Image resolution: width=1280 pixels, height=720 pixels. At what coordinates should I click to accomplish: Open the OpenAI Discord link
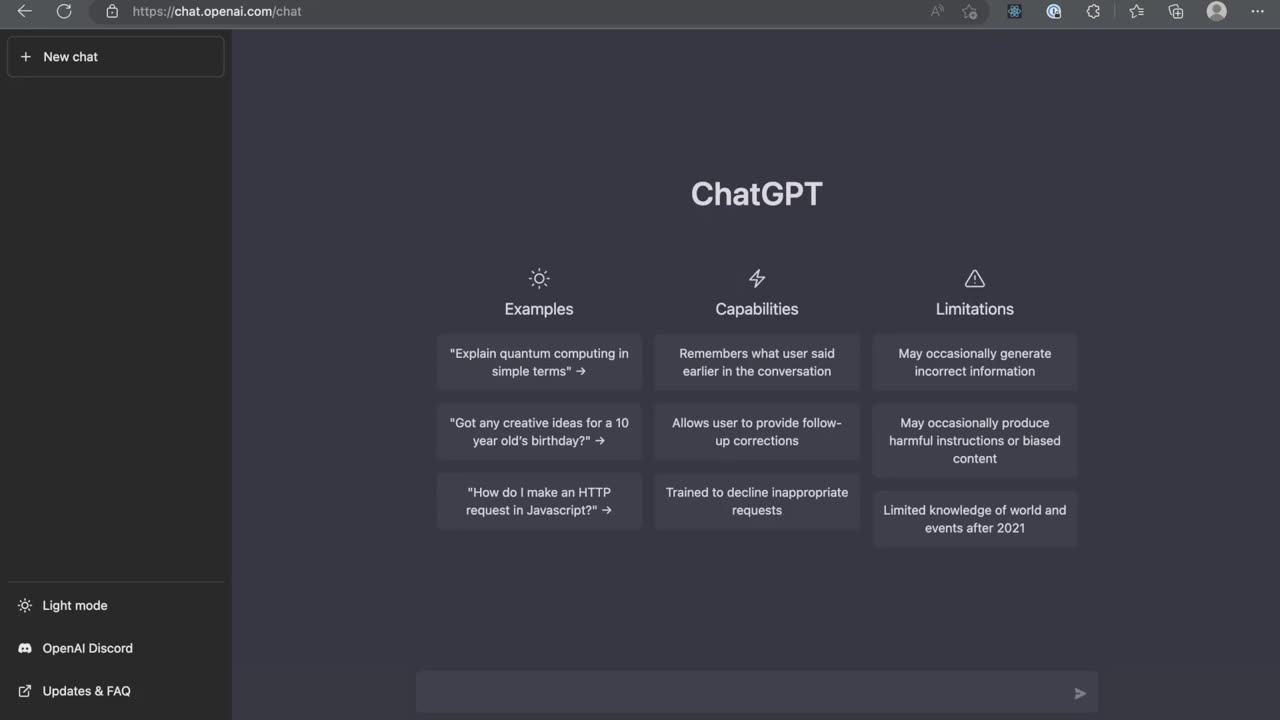116,649
